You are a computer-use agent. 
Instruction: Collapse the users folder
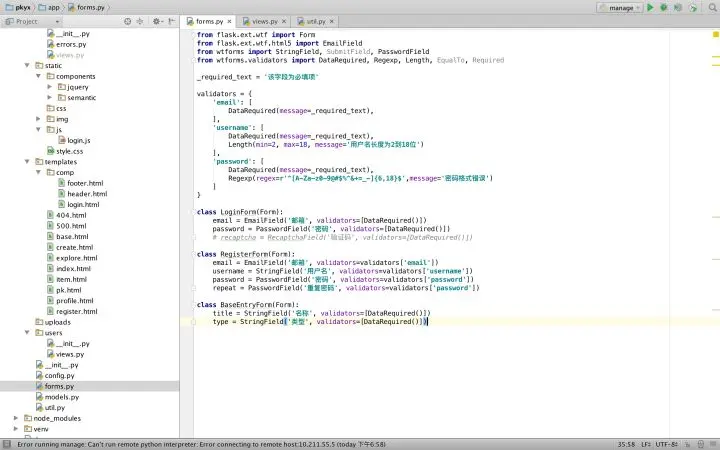(27, 332)
